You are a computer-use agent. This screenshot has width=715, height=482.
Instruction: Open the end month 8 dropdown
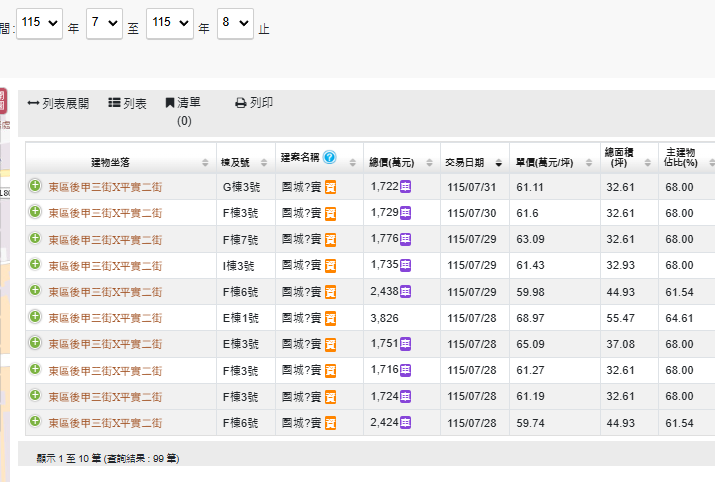click(235, 23)
